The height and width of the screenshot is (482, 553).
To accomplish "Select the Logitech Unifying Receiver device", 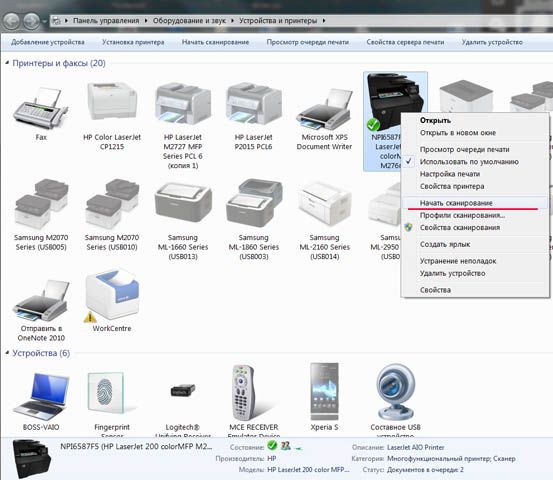I will coord(183,391).
